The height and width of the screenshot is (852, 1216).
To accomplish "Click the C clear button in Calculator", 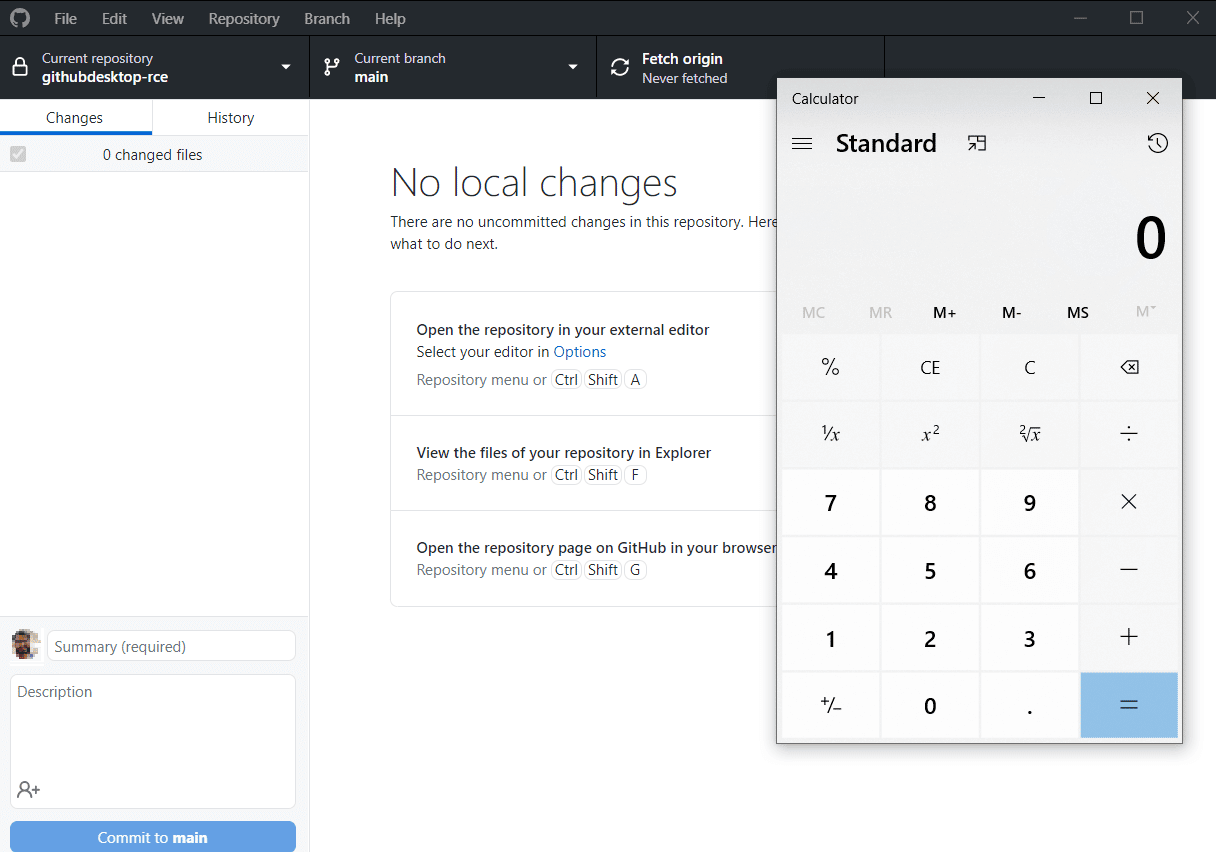I will pyautogui.click(x=1030, y=367).
